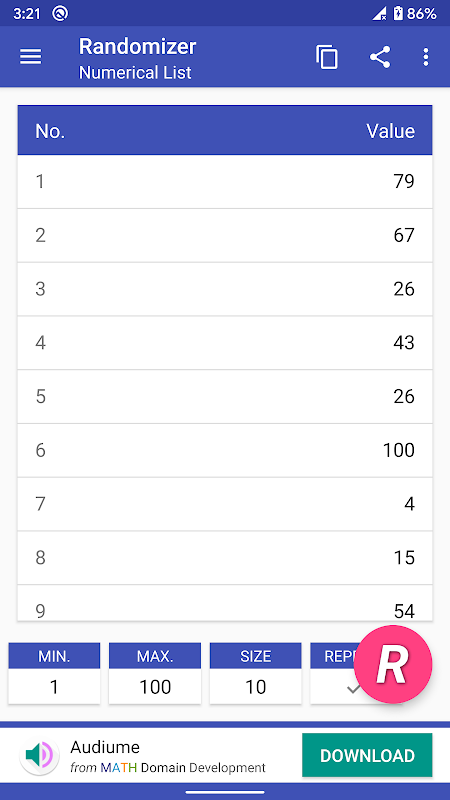Screen dimensions: 450x800
Task: Select row 1 with value 79
Action: [x=225, y=182]
